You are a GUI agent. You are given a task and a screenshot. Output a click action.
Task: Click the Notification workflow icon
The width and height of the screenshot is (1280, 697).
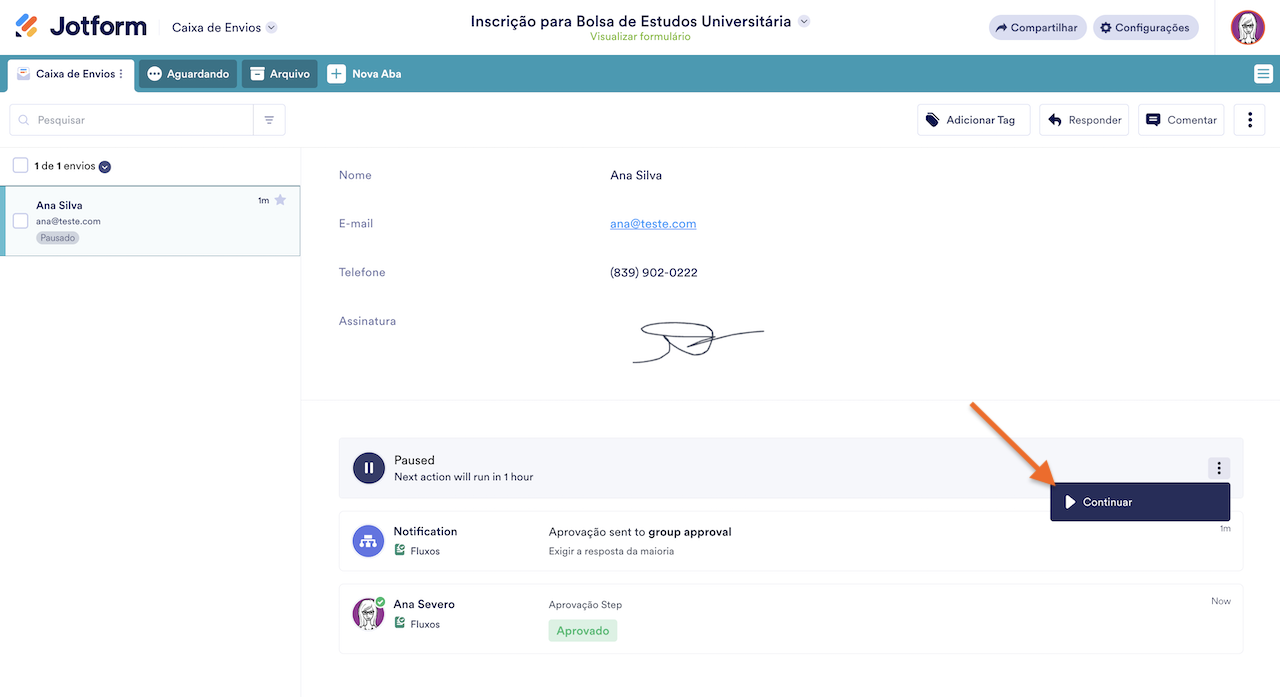pyautogui.click(x=369, y=541)
